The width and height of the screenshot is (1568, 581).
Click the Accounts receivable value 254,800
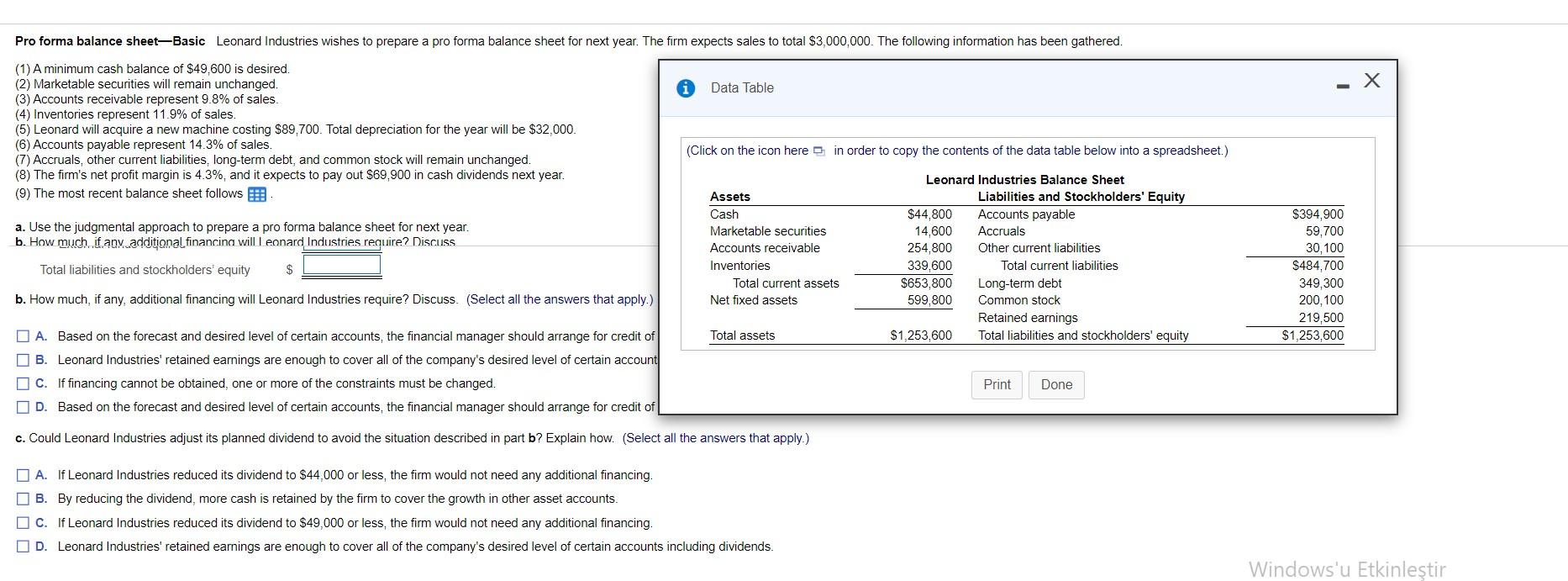(929, 248)
